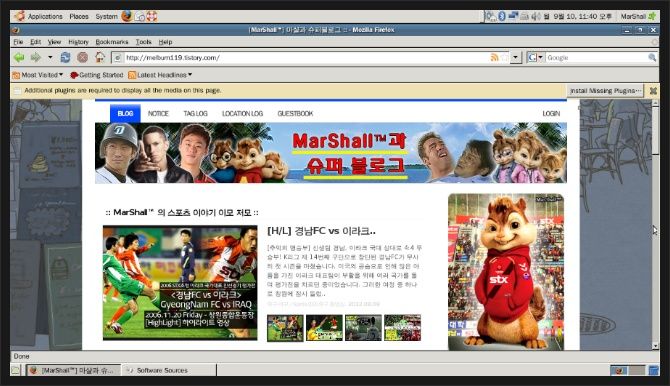Expand the Most Visited bookmarks folder
670x386 pixels.
click(38, 75)
